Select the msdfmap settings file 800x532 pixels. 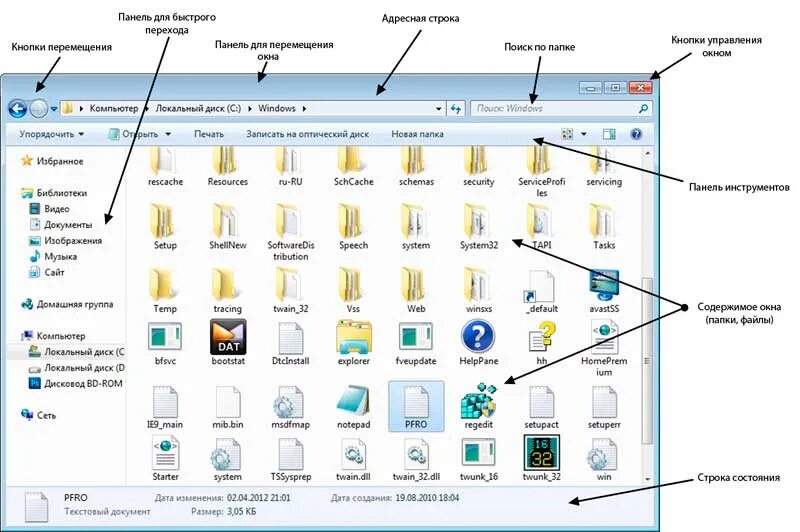(290, 407)
